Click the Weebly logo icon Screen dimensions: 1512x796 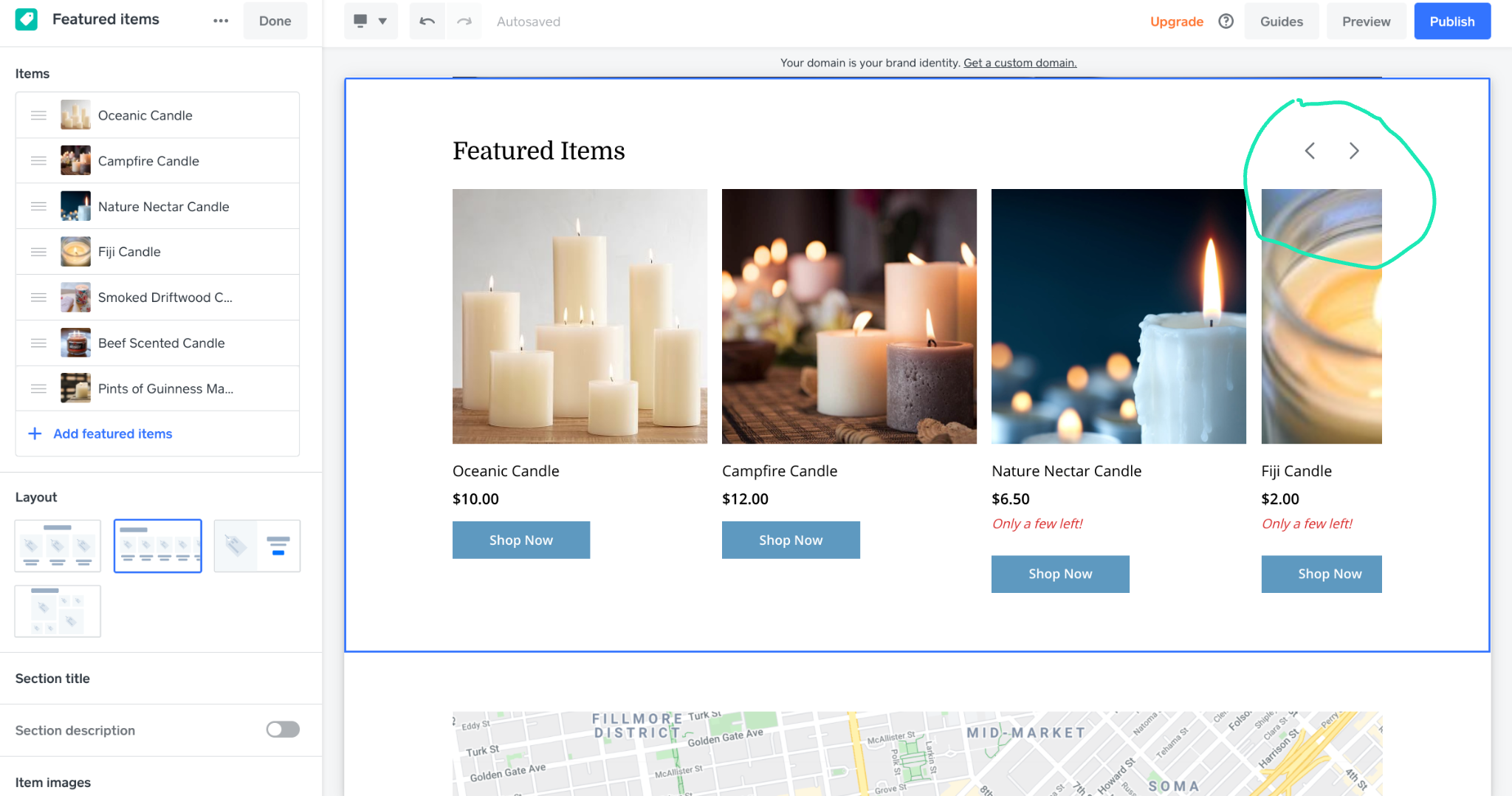pyautogui.click(x=27, y=20)
